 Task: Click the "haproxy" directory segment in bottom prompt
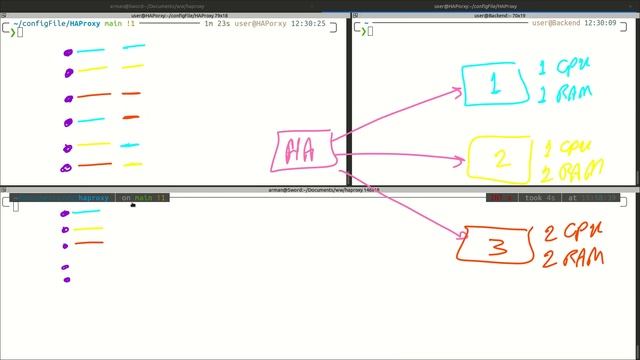coord(93,198)
